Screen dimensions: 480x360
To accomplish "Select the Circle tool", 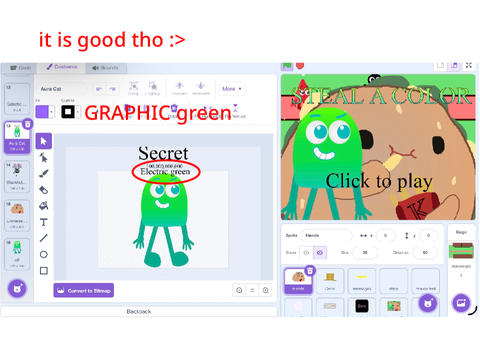I will (44, 254).
